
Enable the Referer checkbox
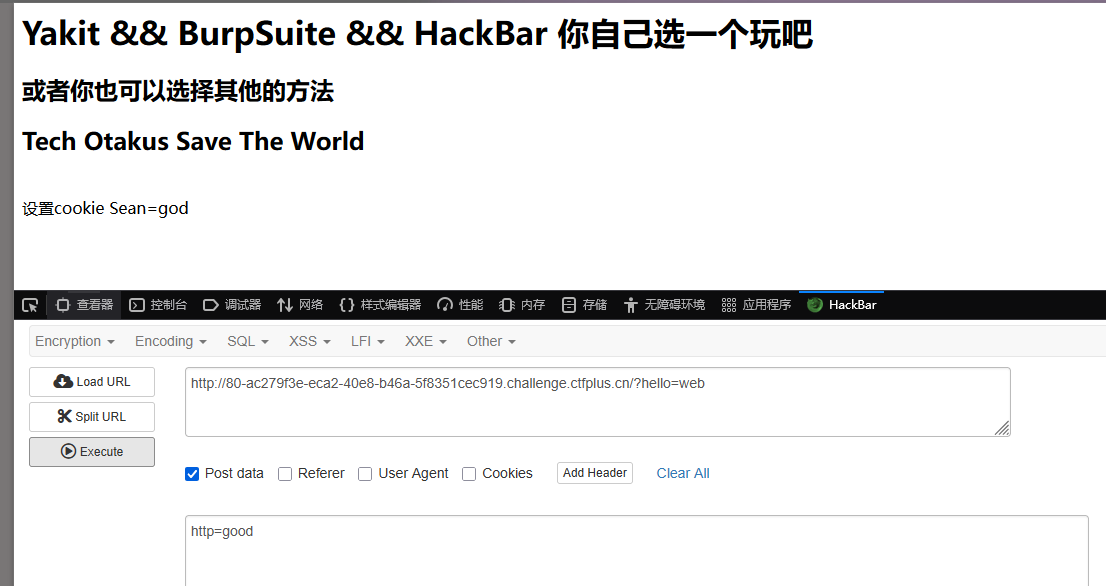[285, 474]
